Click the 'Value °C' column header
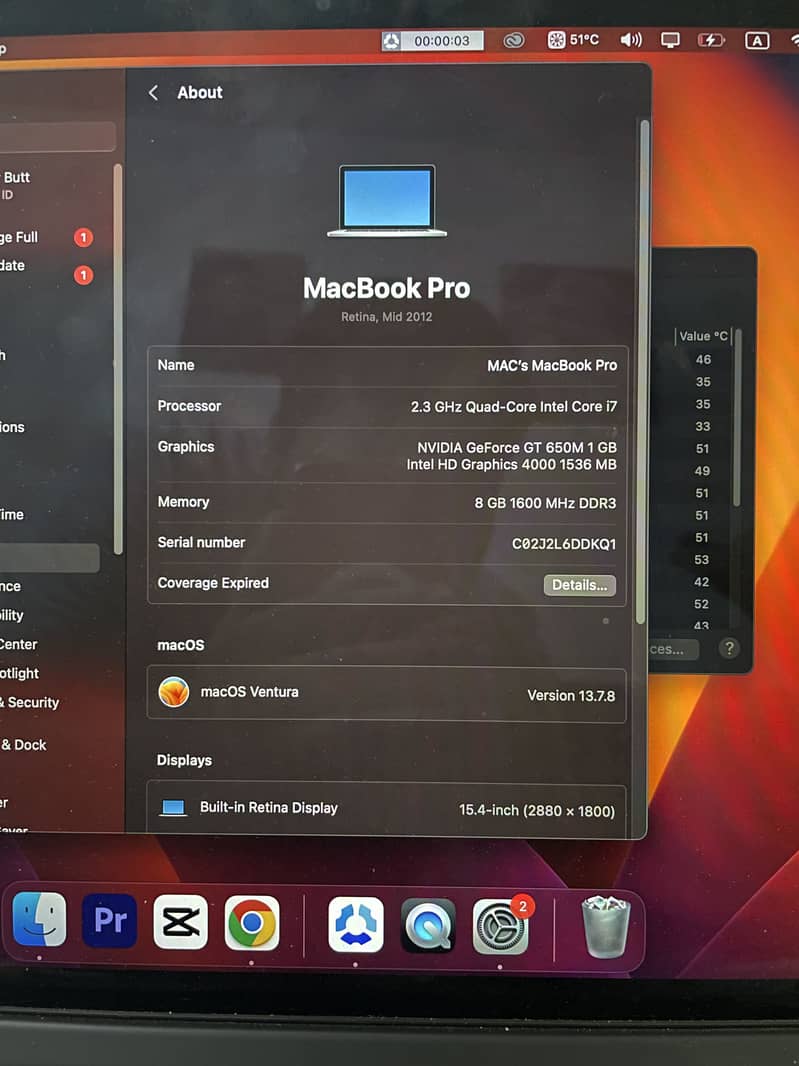 coord(703,336)
